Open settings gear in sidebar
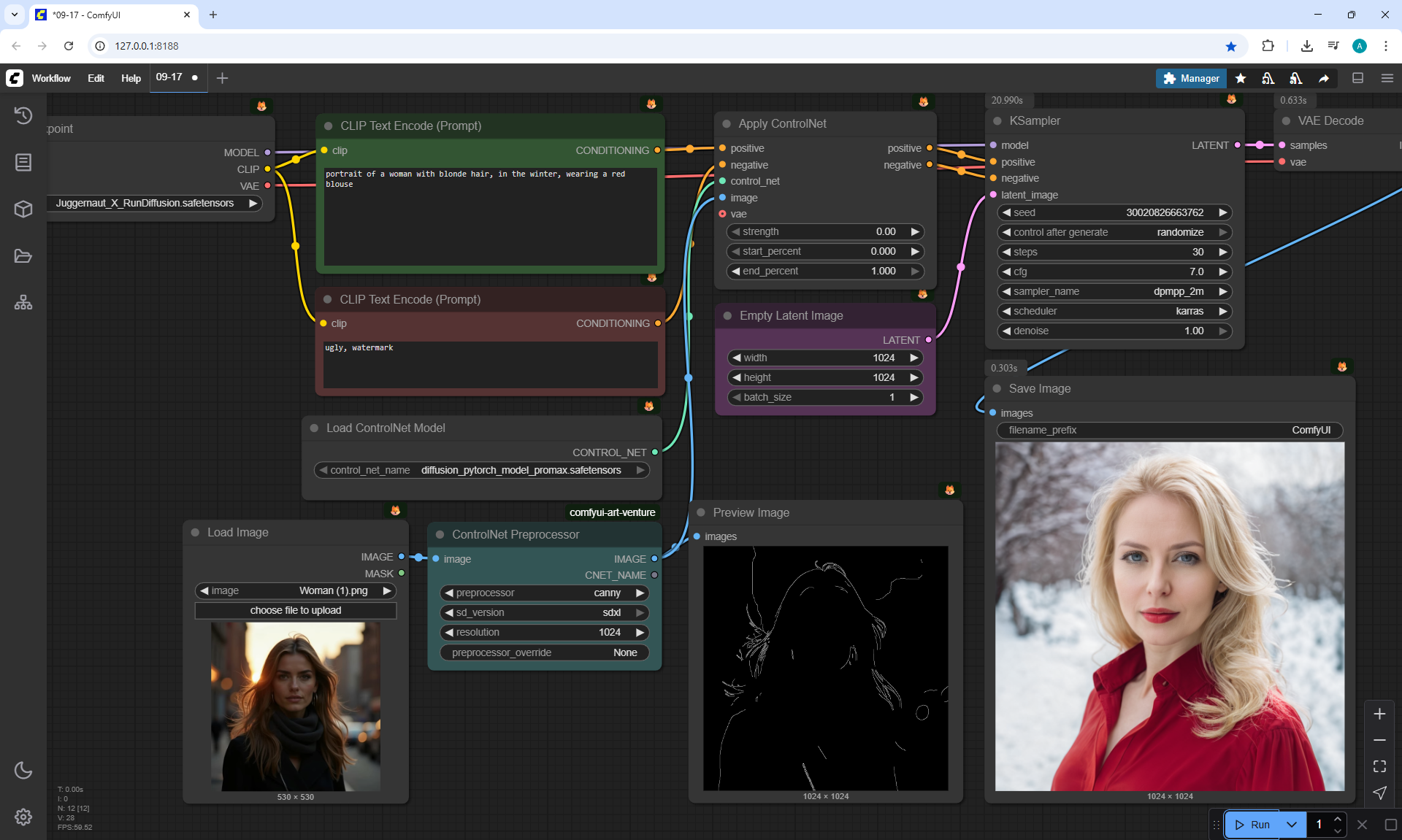1402x840 pixels. pos(23,817)
